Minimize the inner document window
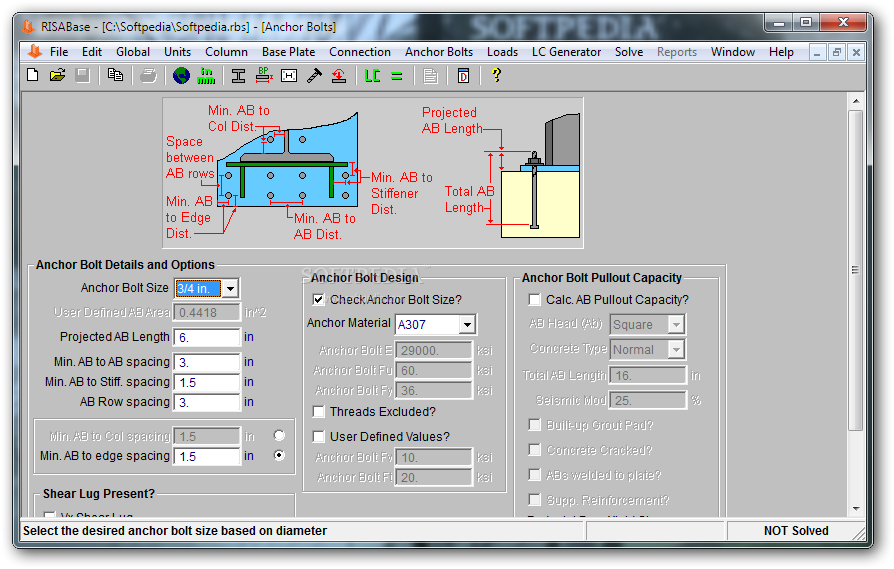Screen dimensions: 894x569 (x=817, y=52)
